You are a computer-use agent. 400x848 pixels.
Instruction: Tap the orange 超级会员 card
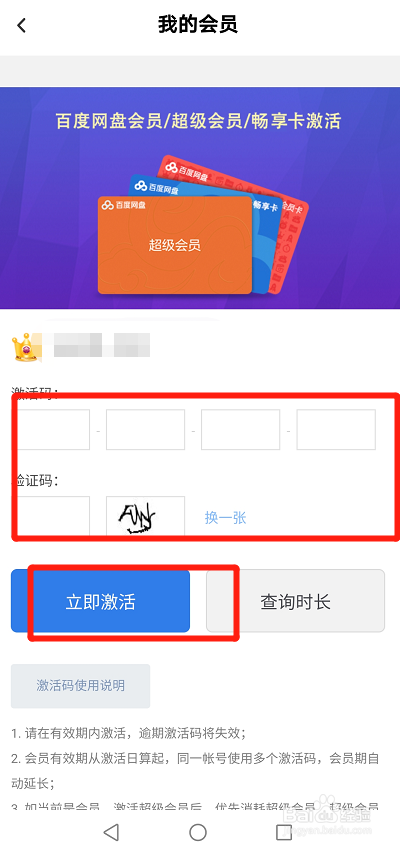[175, 245]
